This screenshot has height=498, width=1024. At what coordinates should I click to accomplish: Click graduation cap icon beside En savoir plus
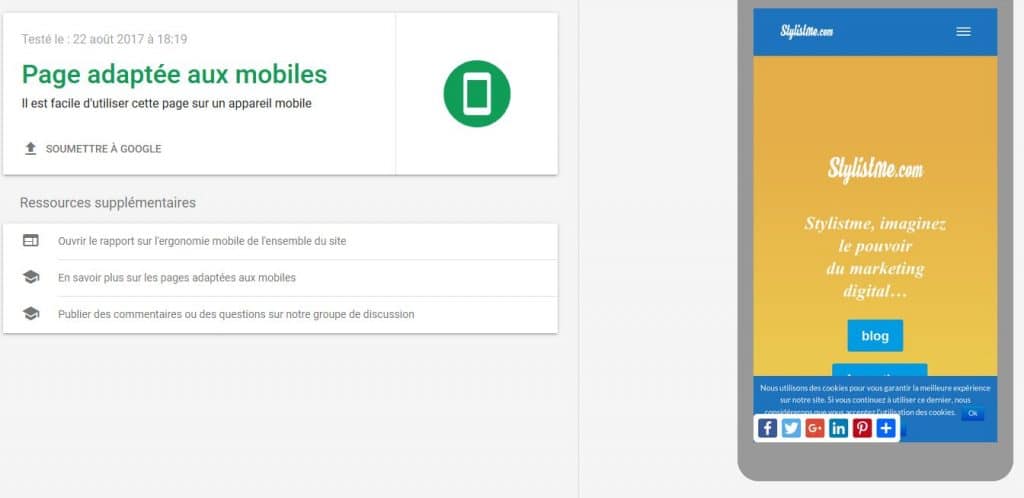[31, 277]
